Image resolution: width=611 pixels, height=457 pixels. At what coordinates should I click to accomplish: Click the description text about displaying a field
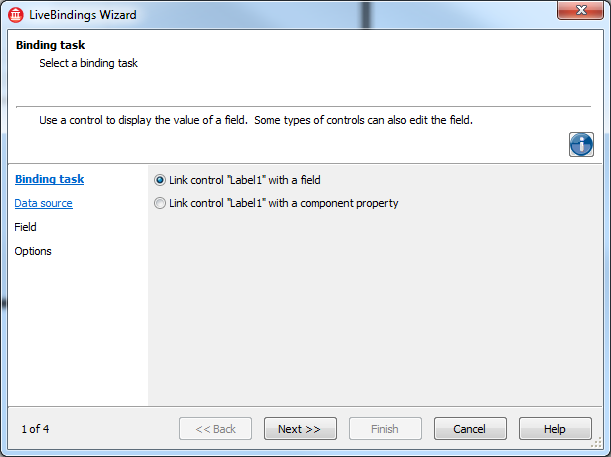click(x=256, y=120)
